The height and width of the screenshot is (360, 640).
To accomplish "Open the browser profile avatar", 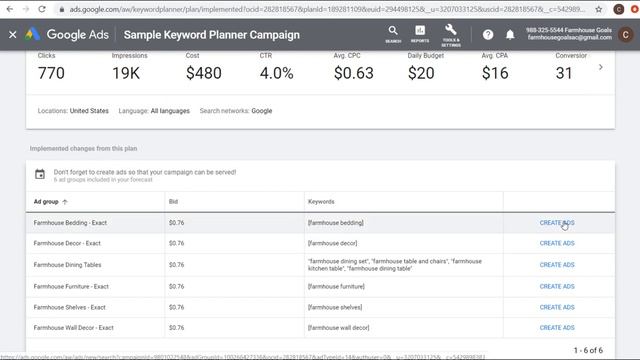I will pyautogui.click(x=619, y=9).
